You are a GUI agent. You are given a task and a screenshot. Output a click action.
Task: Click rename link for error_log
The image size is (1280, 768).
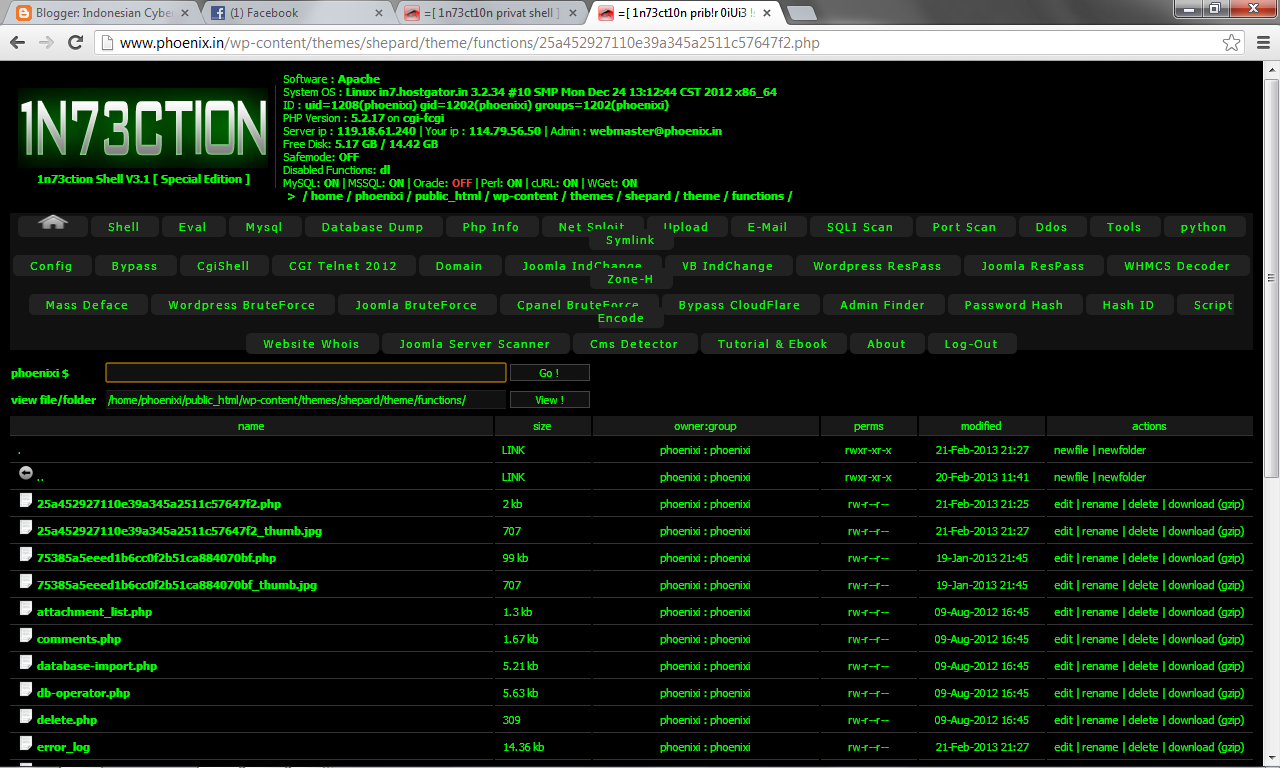click(x=1100, y=747)
